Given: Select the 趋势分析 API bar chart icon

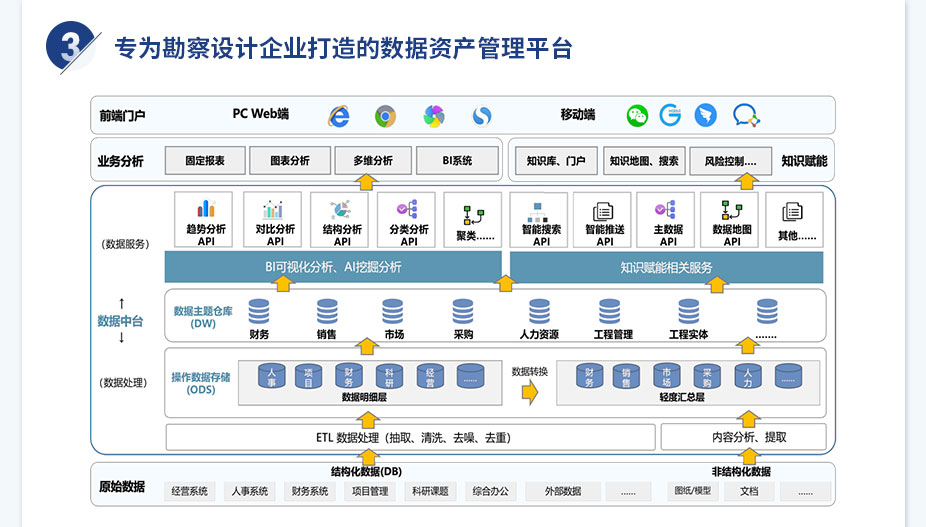Looking at the screenshot, I should pos(206,209).
